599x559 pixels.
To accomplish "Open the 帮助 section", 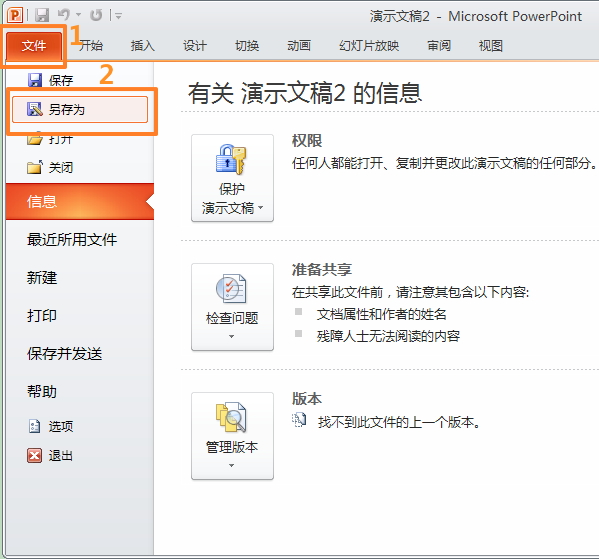I will tap(42, 392).
